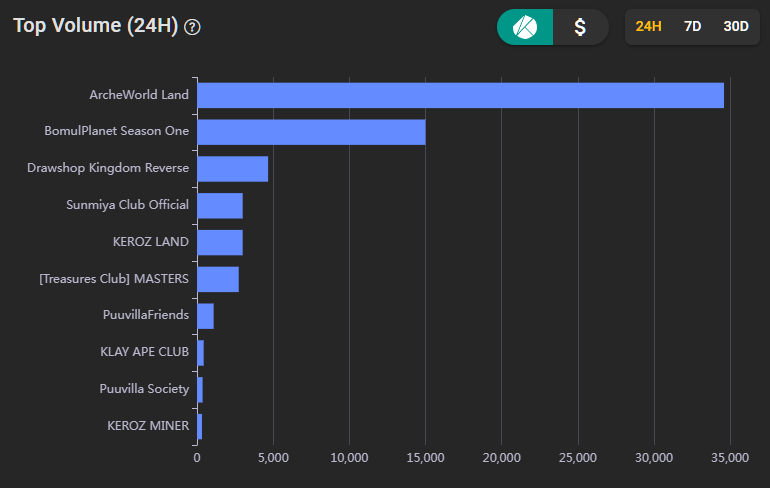Click the 10,000 axis label
This screenshot has width=770, height=488.
[x=349, y=458]
